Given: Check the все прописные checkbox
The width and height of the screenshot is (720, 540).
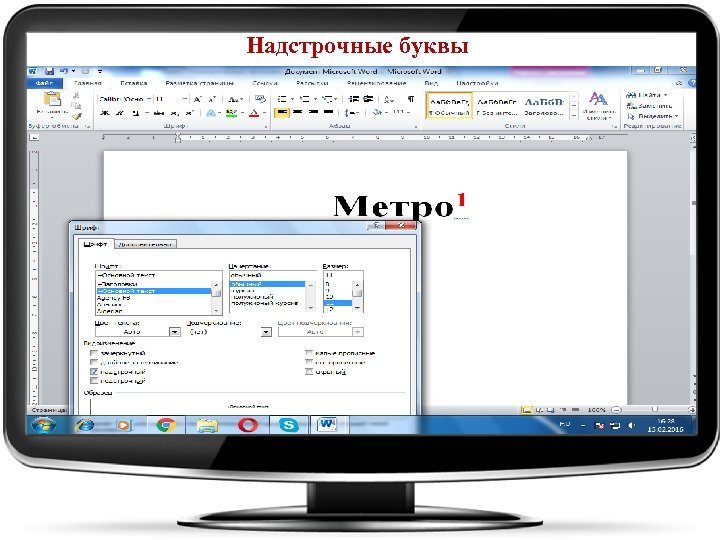Looking at the screenshot, I should 309,362.
